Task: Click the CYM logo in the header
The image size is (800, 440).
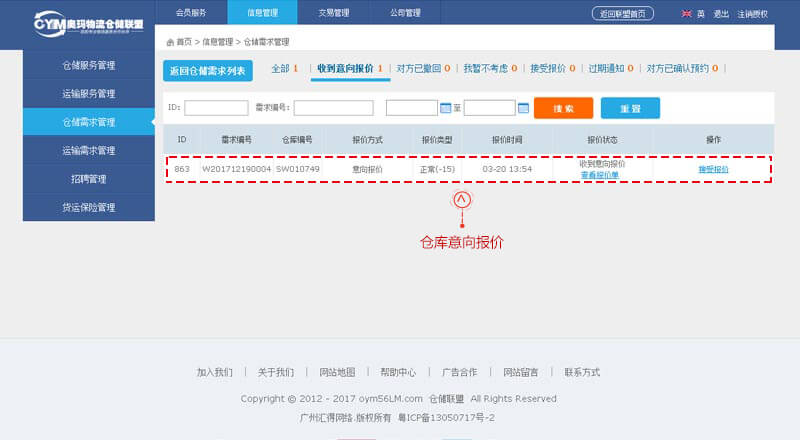Action: [88, 24]
